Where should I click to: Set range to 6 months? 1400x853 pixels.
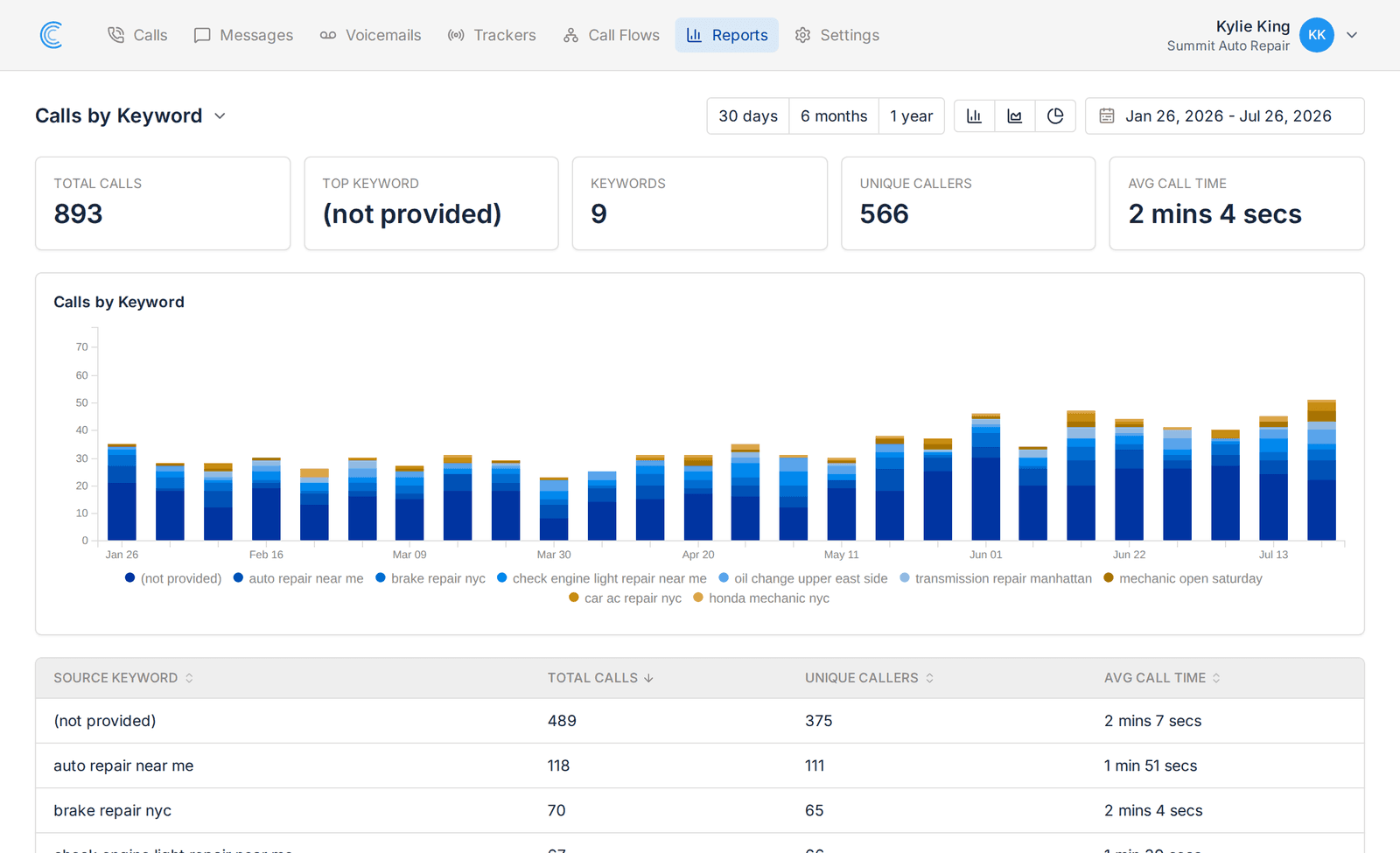pyautogui.click(x=834, y=115)
